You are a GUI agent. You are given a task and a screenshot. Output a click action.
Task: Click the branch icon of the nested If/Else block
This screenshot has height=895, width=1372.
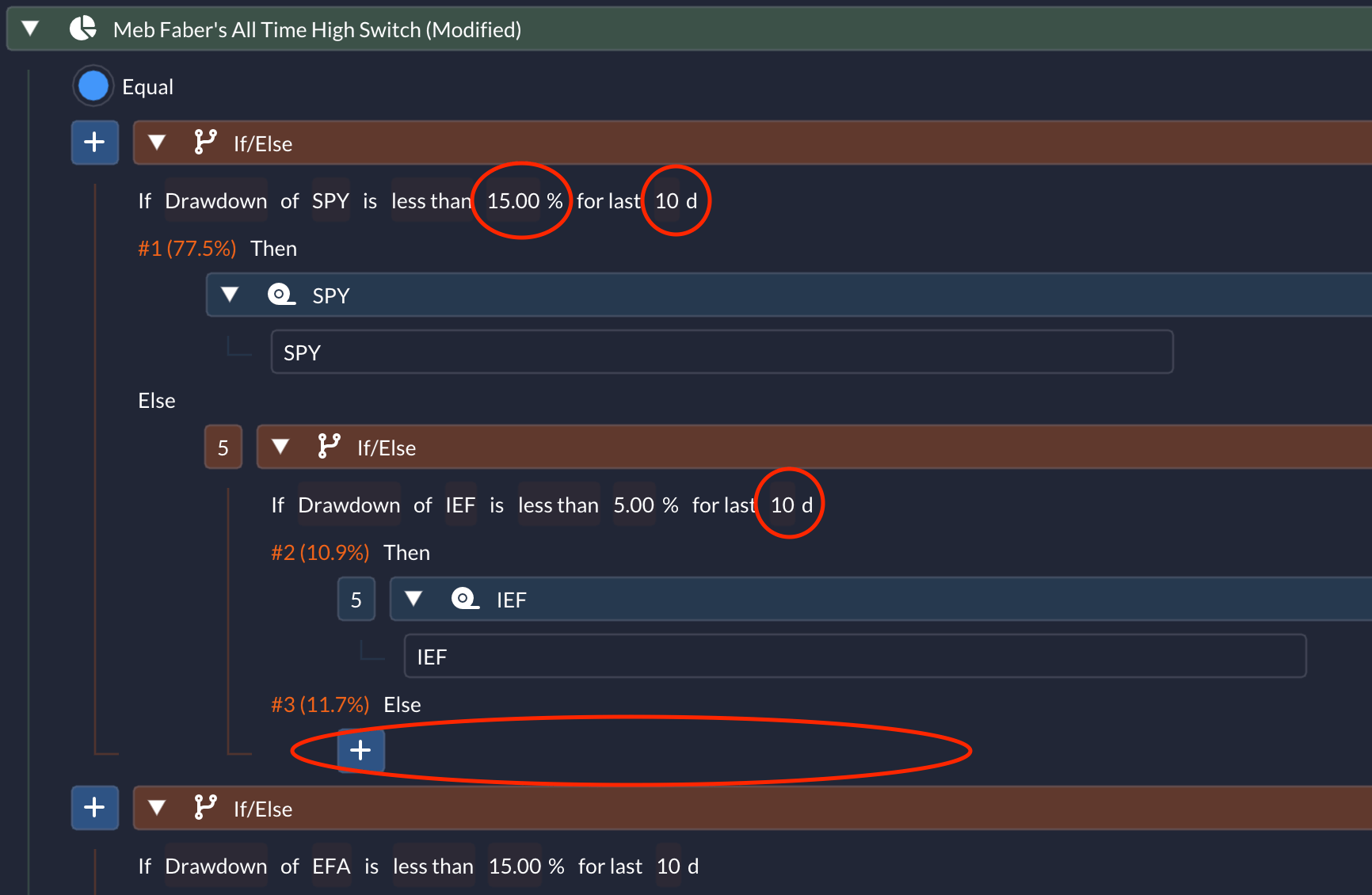(329, 447)
